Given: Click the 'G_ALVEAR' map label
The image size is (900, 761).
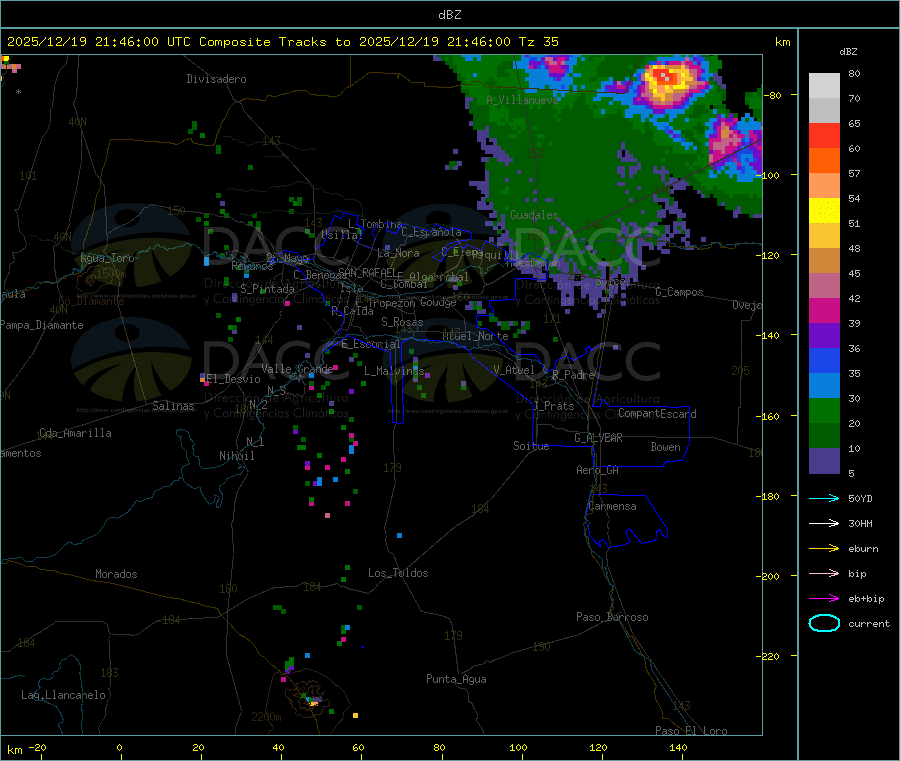Looking at the screenshot, I should coord(598,438).
